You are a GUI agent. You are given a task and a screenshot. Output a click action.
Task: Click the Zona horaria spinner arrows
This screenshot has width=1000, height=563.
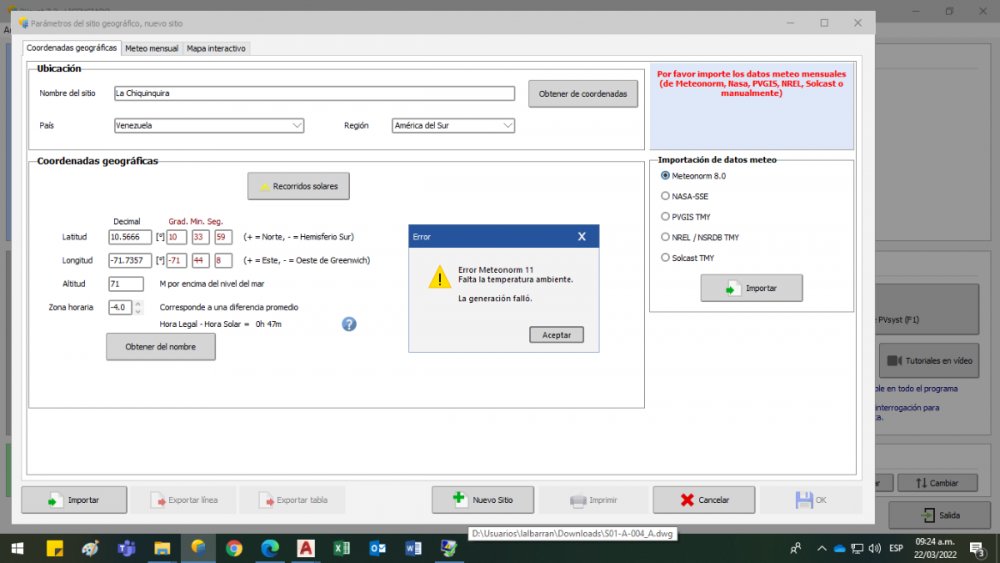click(x=138, y=307)
